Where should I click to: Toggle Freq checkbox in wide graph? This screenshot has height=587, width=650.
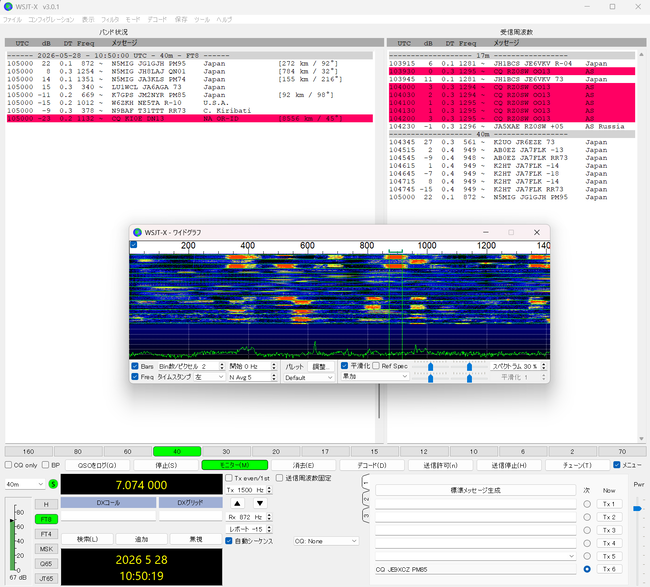point(135,376)
